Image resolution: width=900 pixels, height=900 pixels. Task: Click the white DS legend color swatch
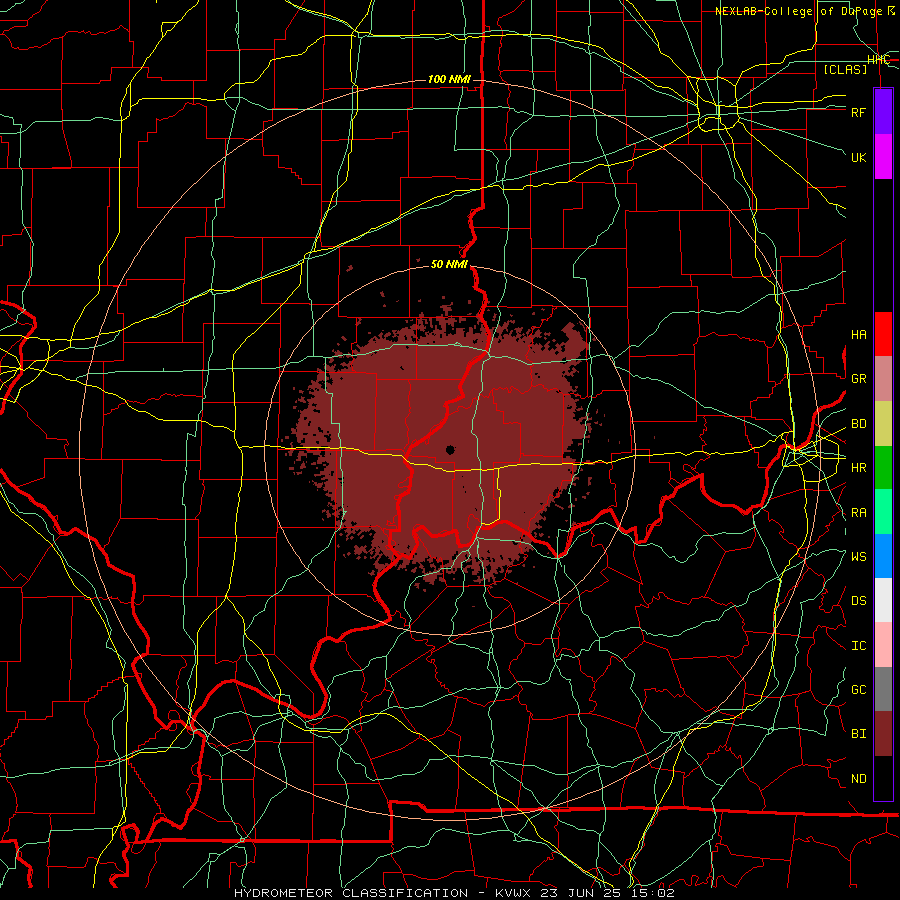tap(883, 600)
